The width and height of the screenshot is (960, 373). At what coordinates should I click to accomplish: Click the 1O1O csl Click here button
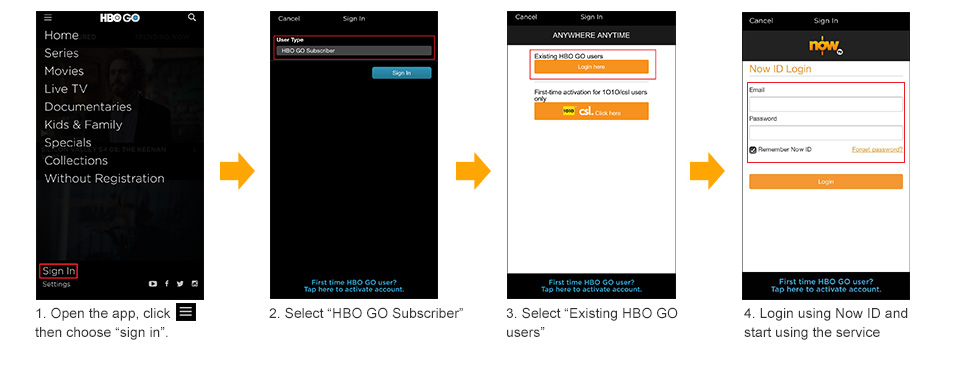point(591,111)
